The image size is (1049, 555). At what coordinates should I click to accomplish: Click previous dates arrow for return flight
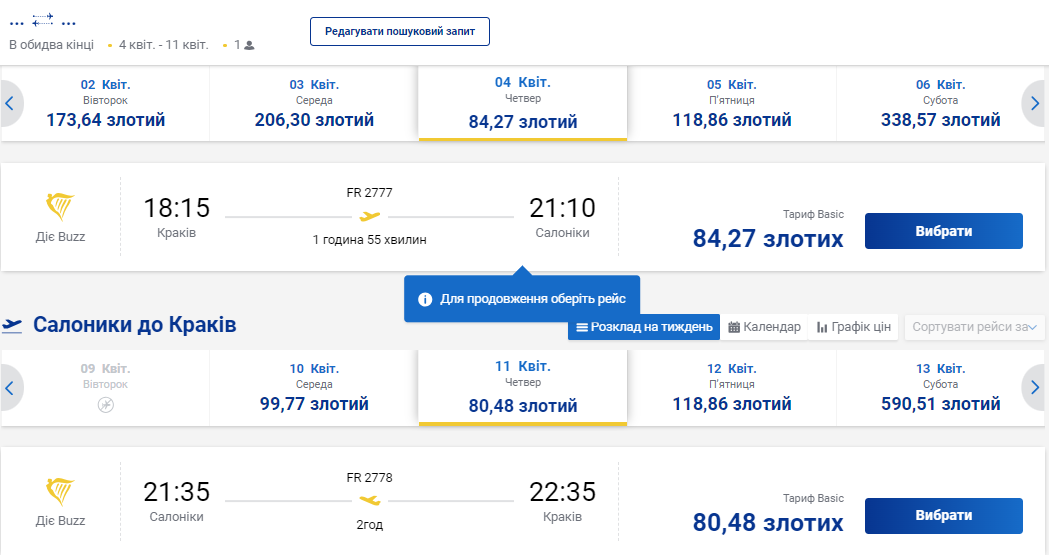point(10,387)
